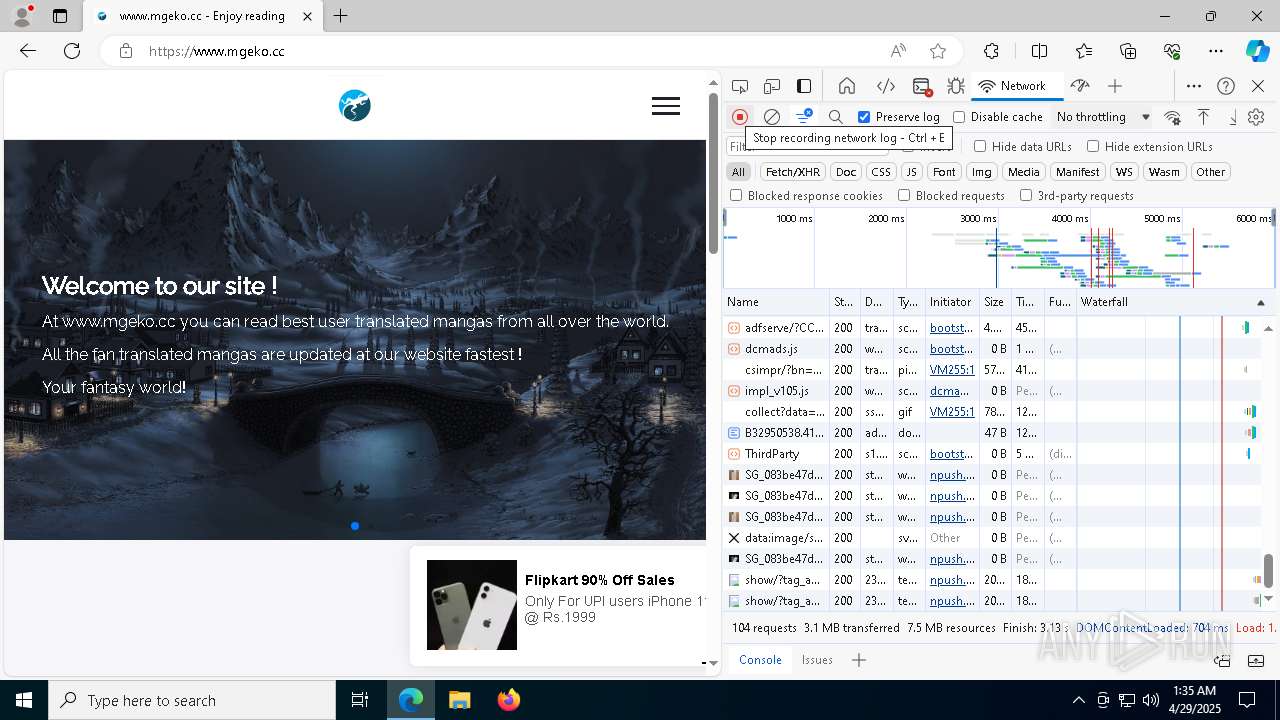Open DevTools Welcome home tab

tap(847, 86)
